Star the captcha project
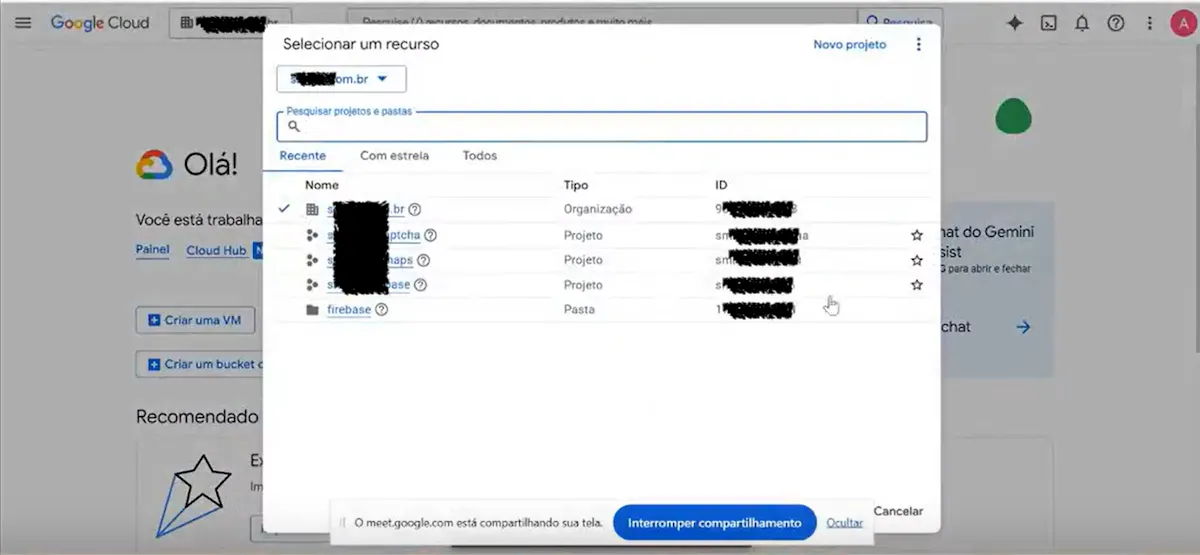The width and height of the screenshot is (1200, 555). tap(916, 235)
